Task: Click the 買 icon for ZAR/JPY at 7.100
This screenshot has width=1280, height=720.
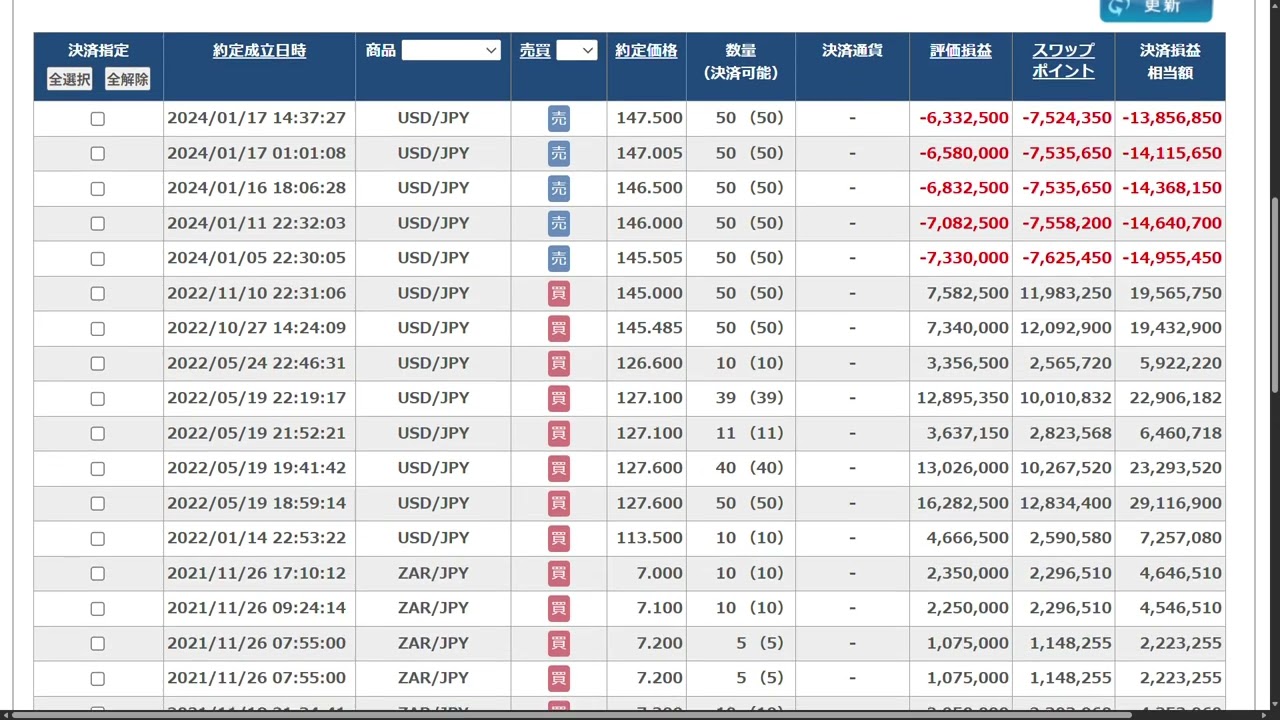Action: 558,608
